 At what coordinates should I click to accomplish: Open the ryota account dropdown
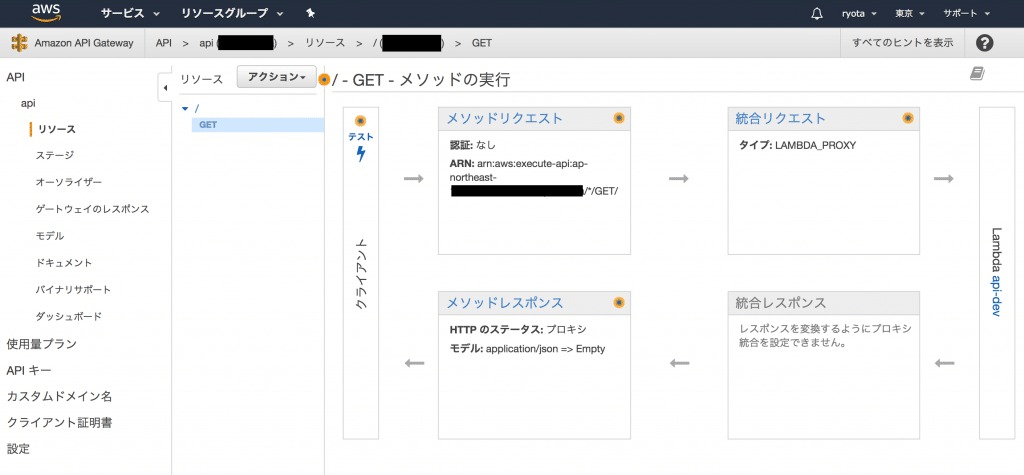(x=858, y=13)
